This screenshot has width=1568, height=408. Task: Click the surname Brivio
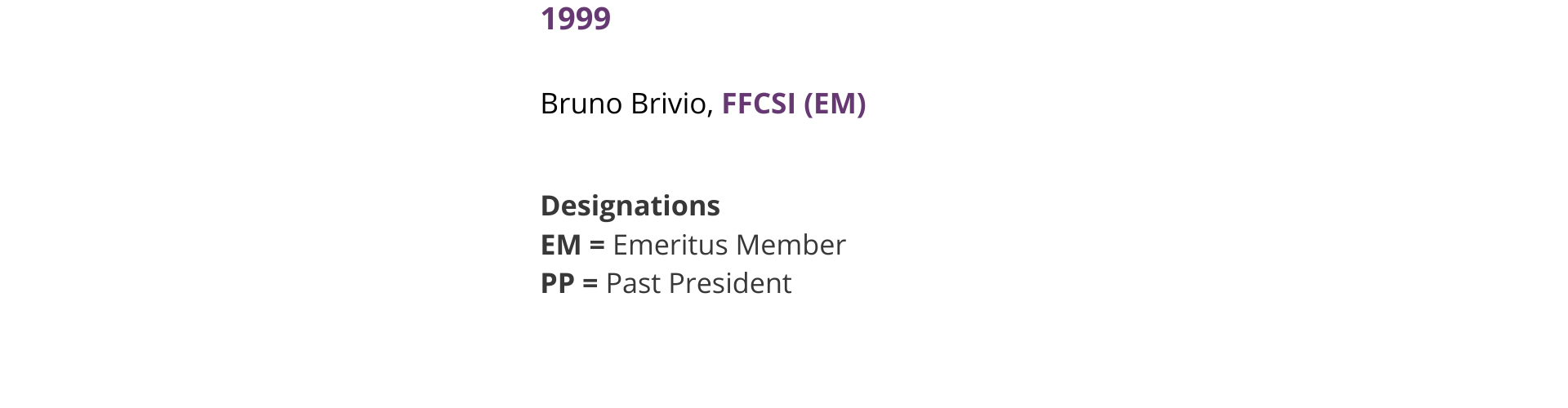pyautogui.click(x=667, y=104)
